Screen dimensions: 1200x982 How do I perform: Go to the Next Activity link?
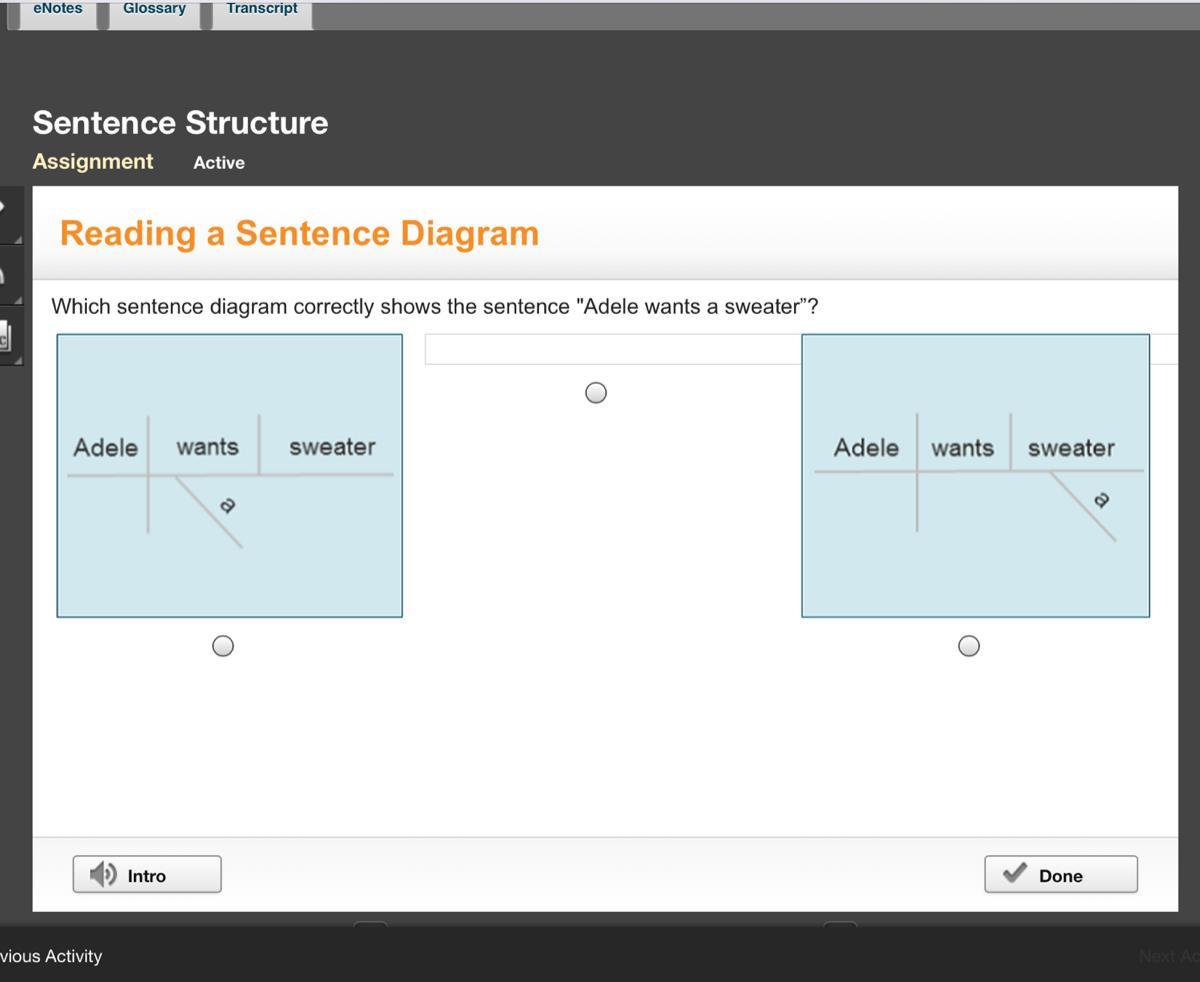(1168, 956)
